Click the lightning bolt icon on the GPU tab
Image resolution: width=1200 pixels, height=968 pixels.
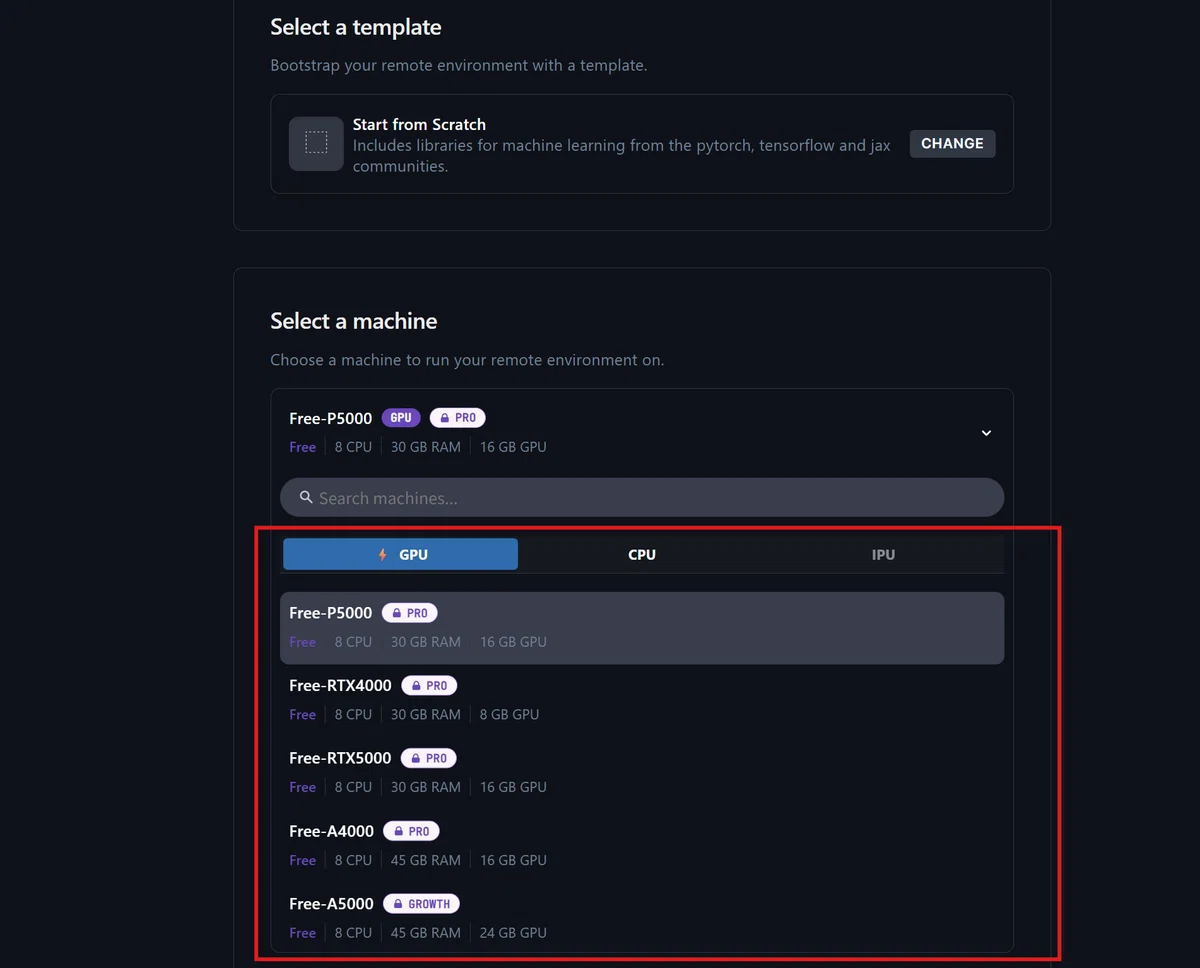pos(382,554)
